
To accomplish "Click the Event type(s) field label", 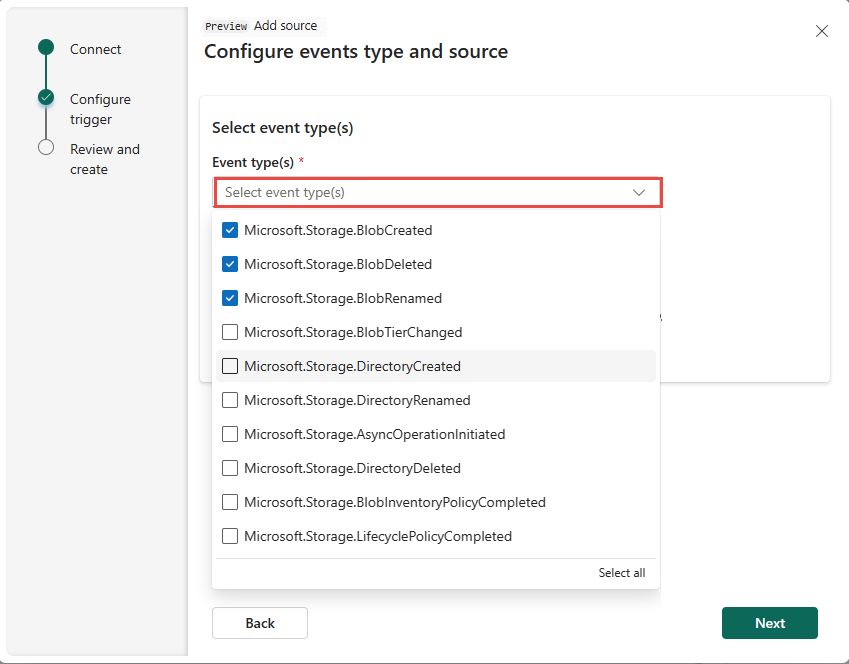I will coord(253,162).
